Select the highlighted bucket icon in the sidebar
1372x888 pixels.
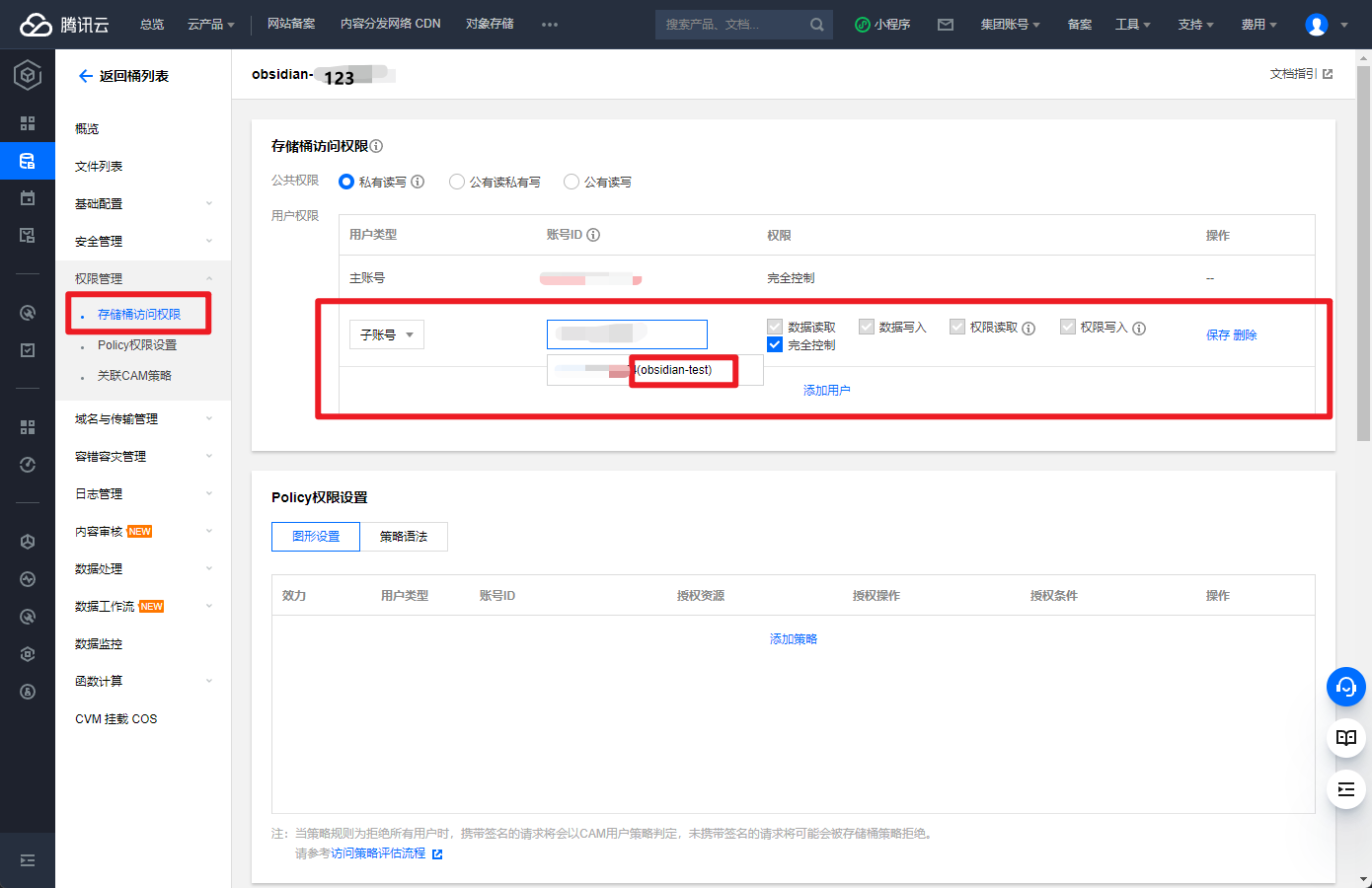[28, 161]
